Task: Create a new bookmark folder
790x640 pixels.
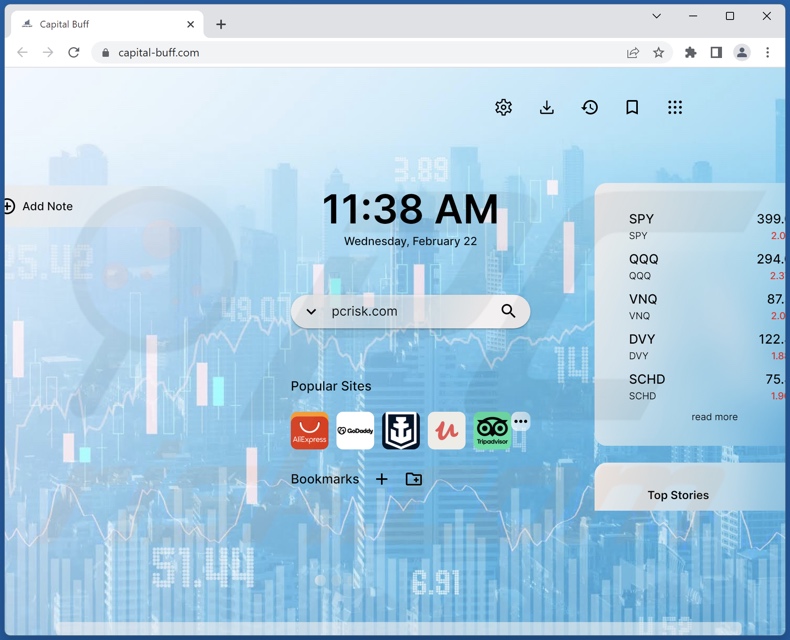Action: 413,480
